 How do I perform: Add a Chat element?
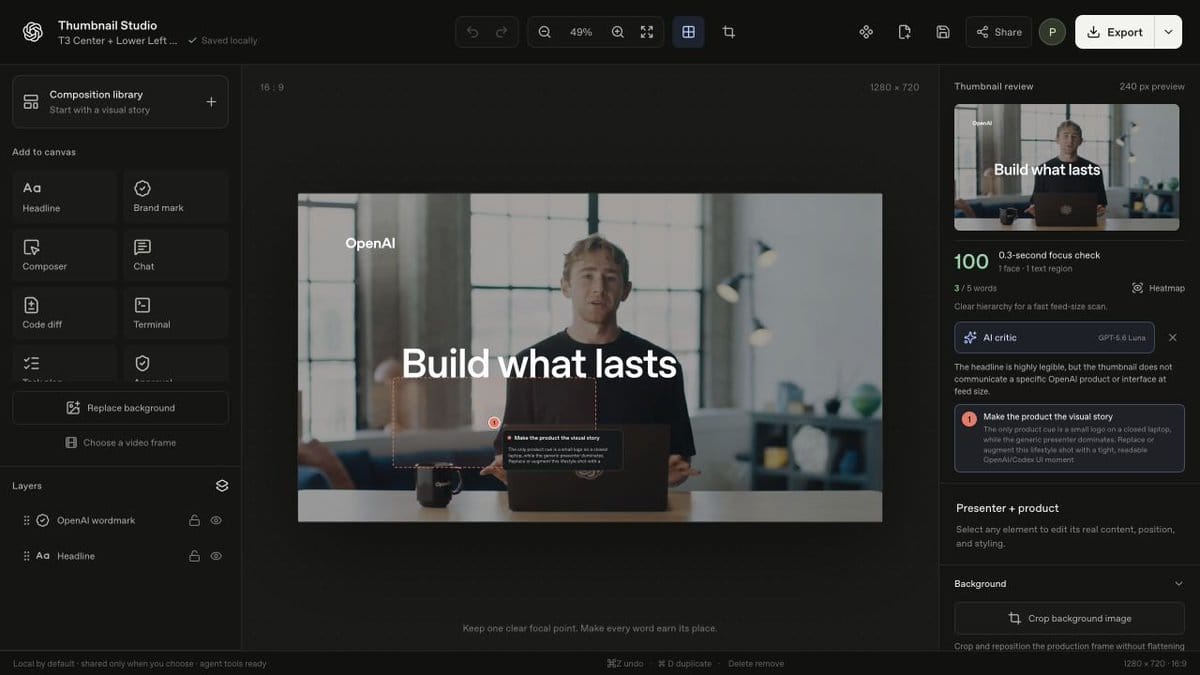(x=176, y=255)
